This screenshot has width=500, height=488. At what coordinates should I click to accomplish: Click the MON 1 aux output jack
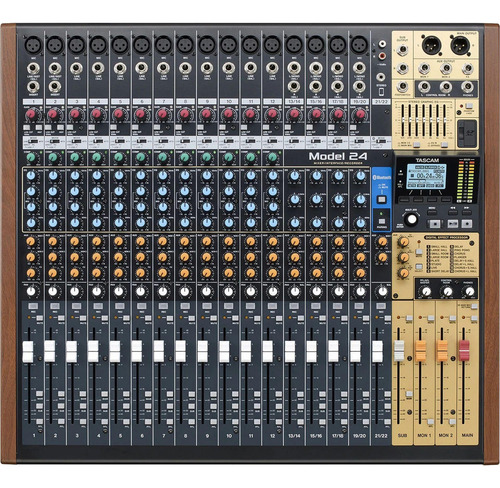point(424,69)
